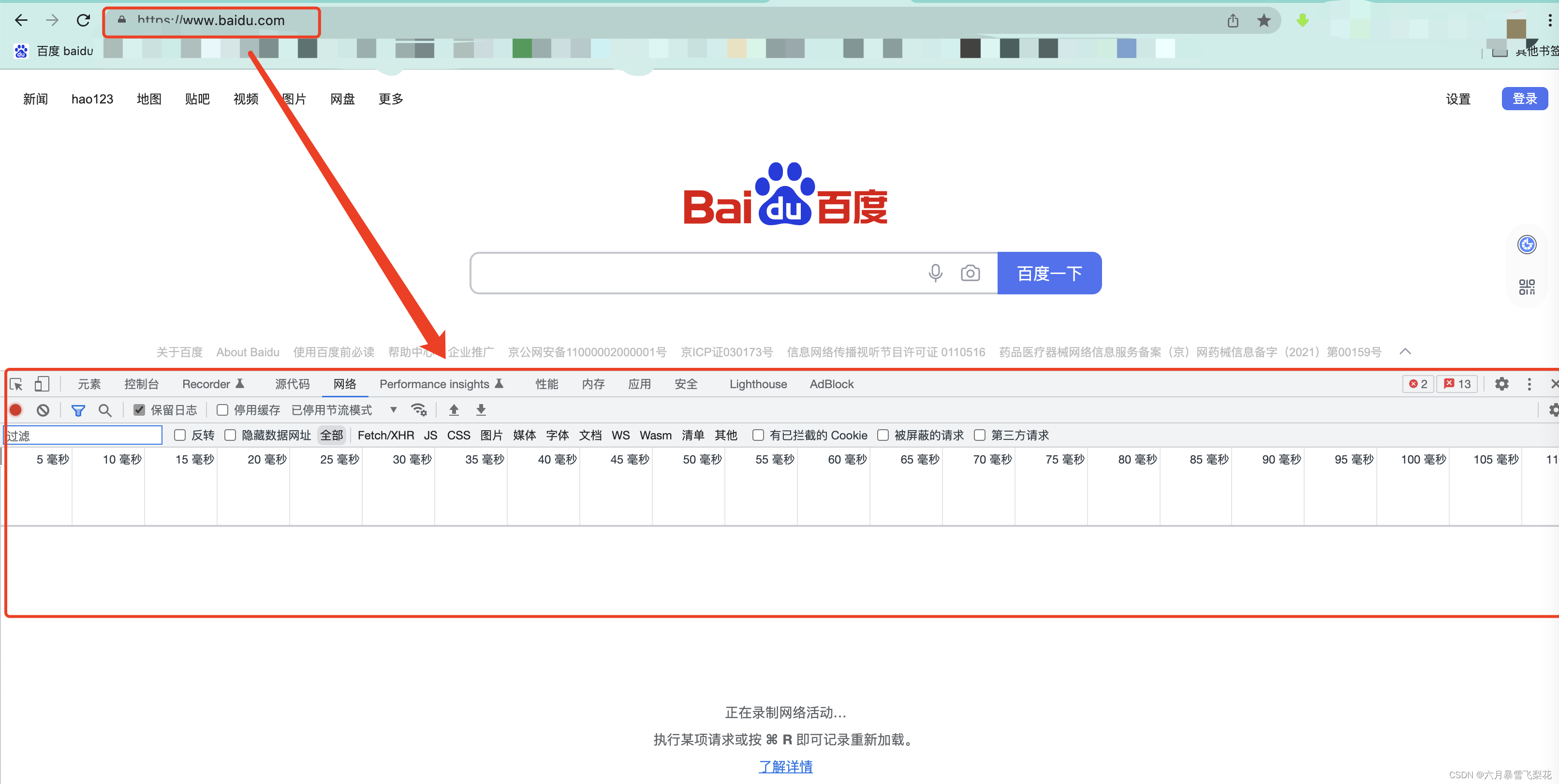
Task: Open the Chrome three-dot menu
Action: pos(1550,21)
